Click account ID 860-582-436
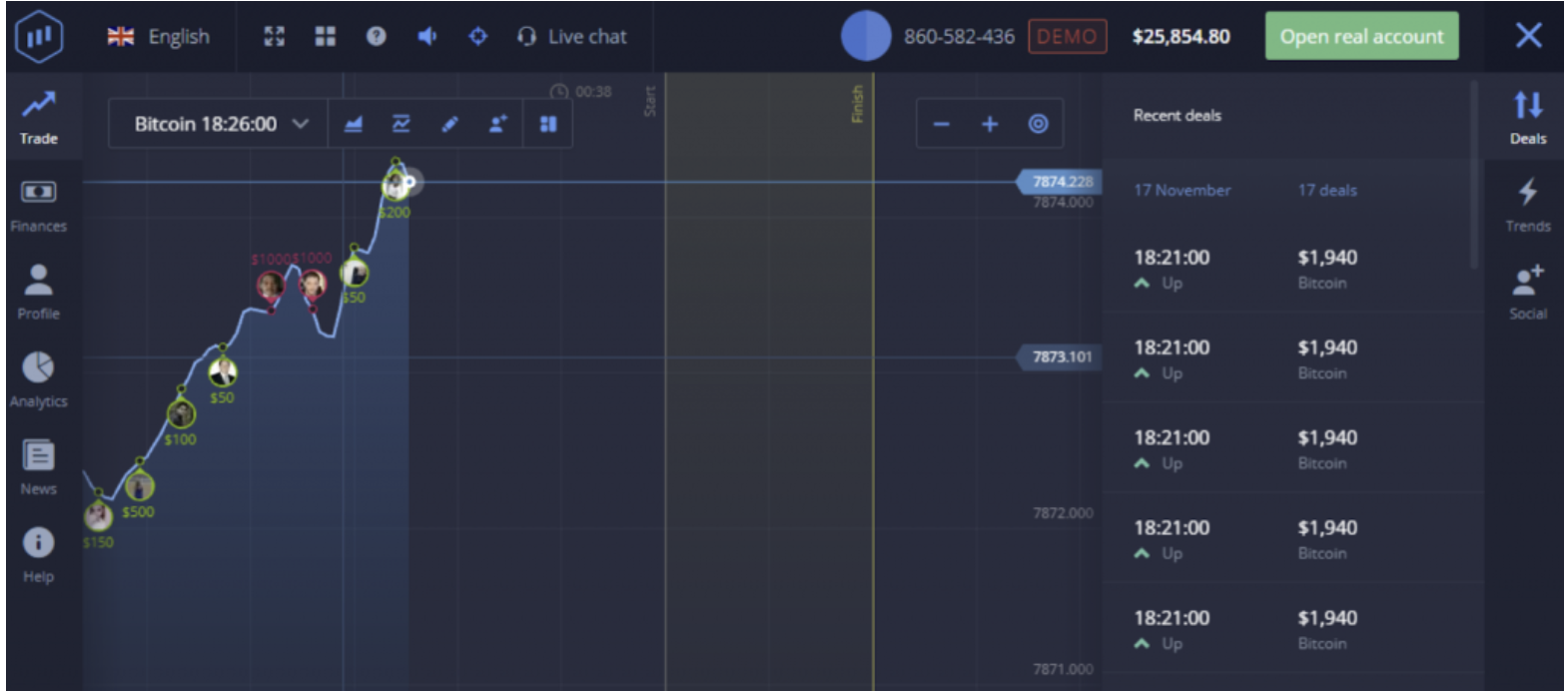This screenshot has width=1568, height=691. (959, 37)
